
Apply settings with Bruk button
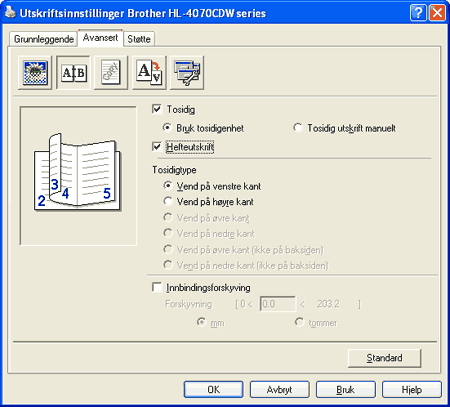click(x=345, y=389)
